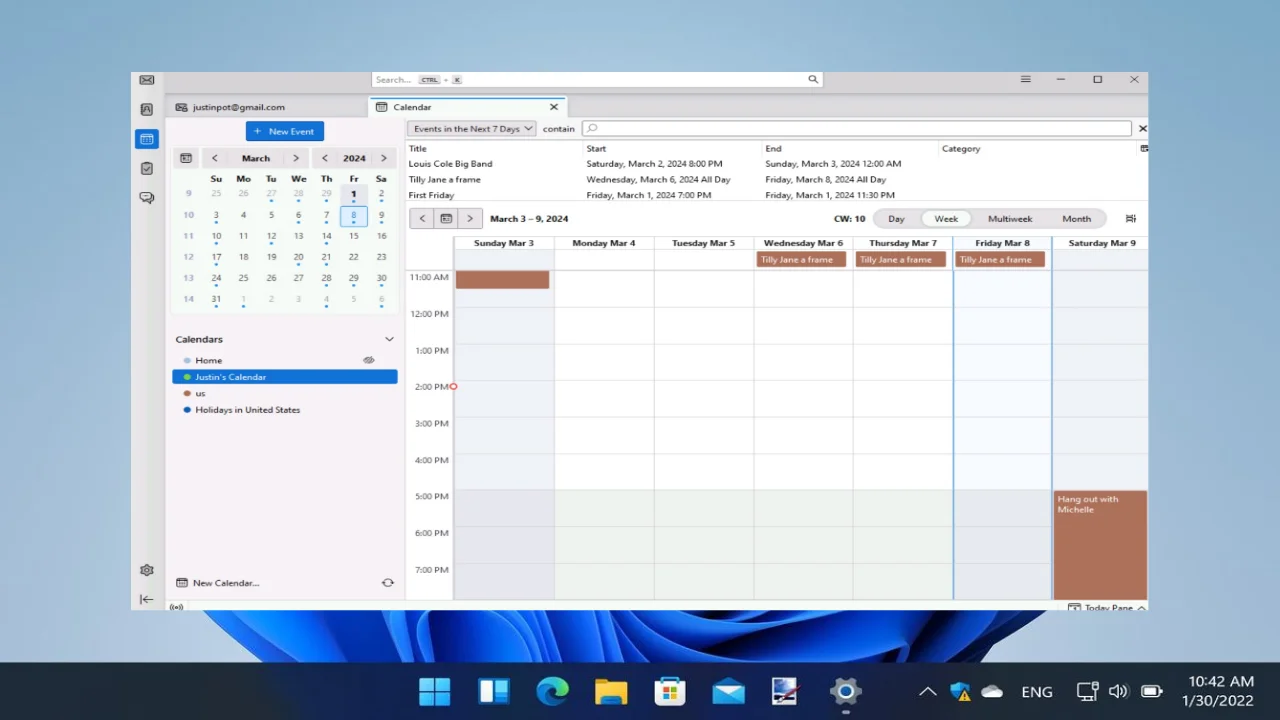Create a New Event
Screen dimensions: 1280x720
point(285,131)
